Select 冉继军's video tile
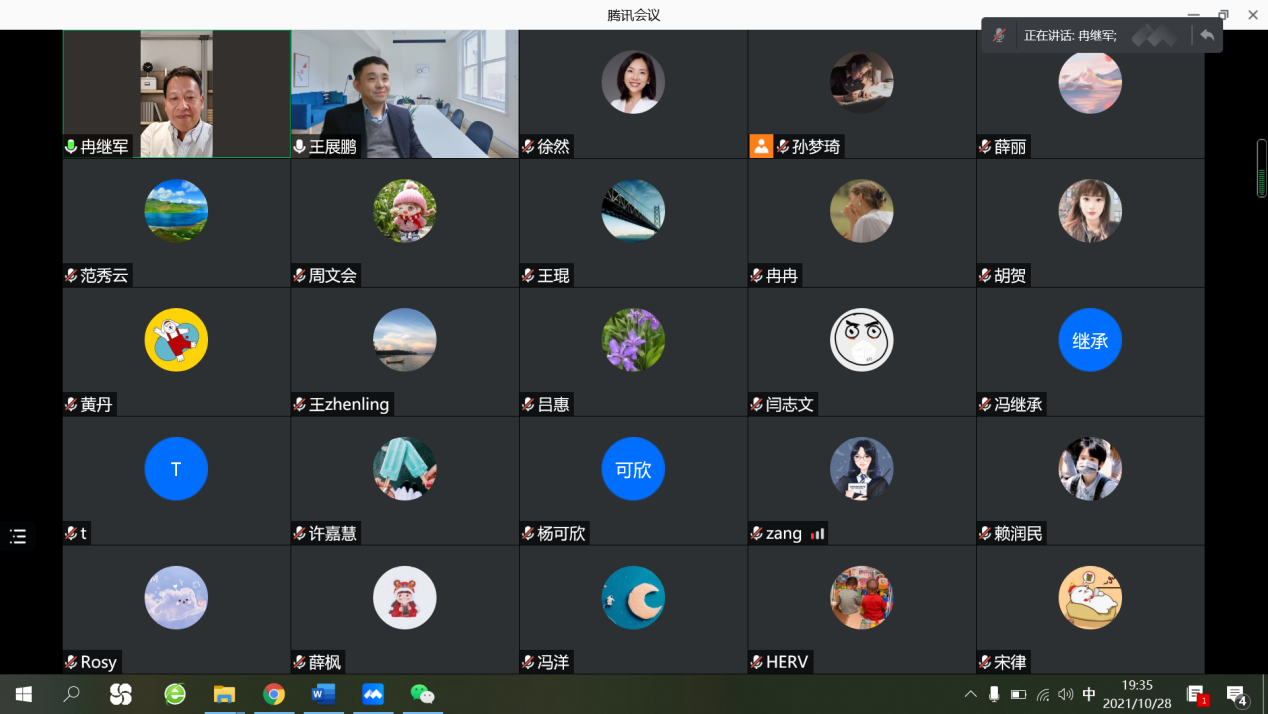The width and height of the screenshot is (1268, 714). (x=177, y=94)
